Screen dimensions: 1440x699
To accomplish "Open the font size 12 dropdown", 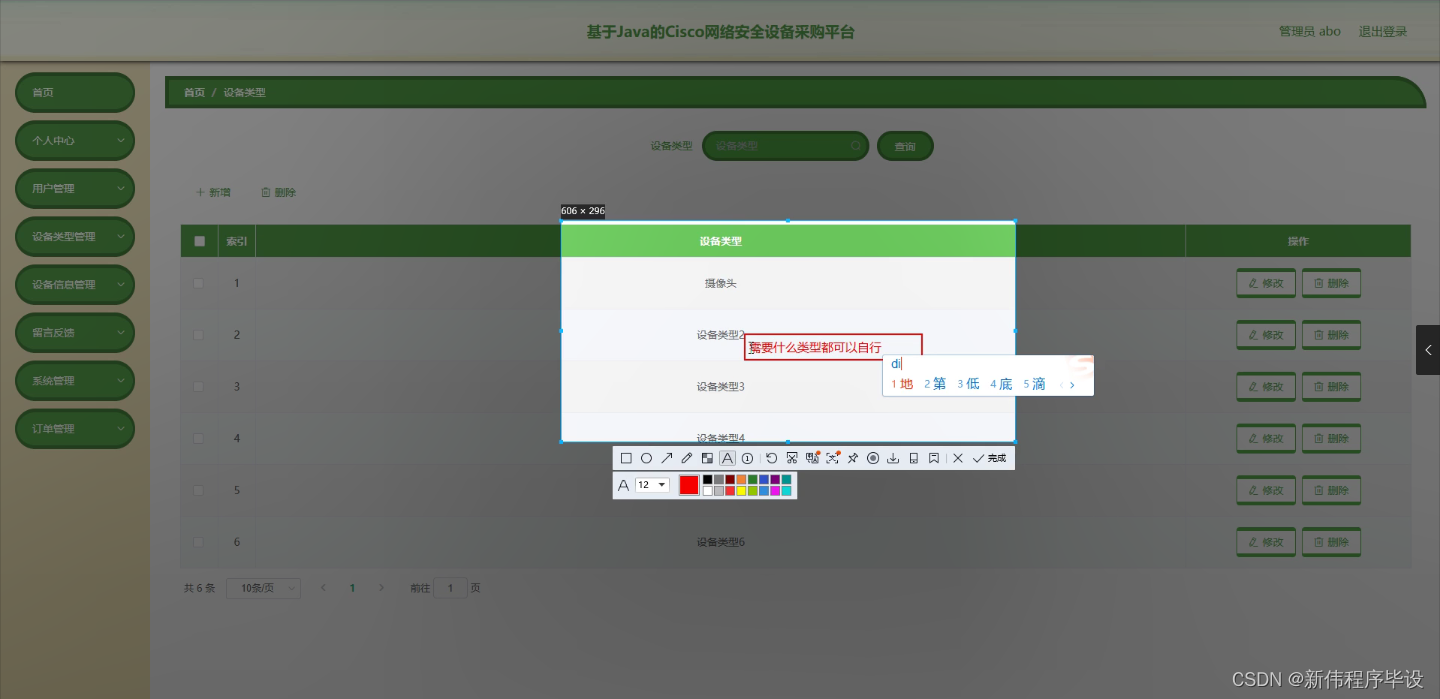I will (x=651, y=484).
